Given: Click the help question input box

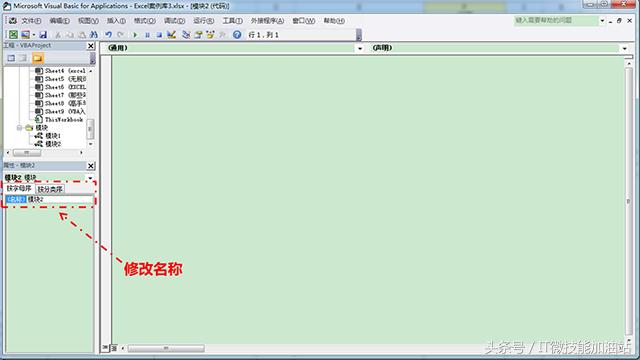Looking at the screenshot, I should [556, 20].
